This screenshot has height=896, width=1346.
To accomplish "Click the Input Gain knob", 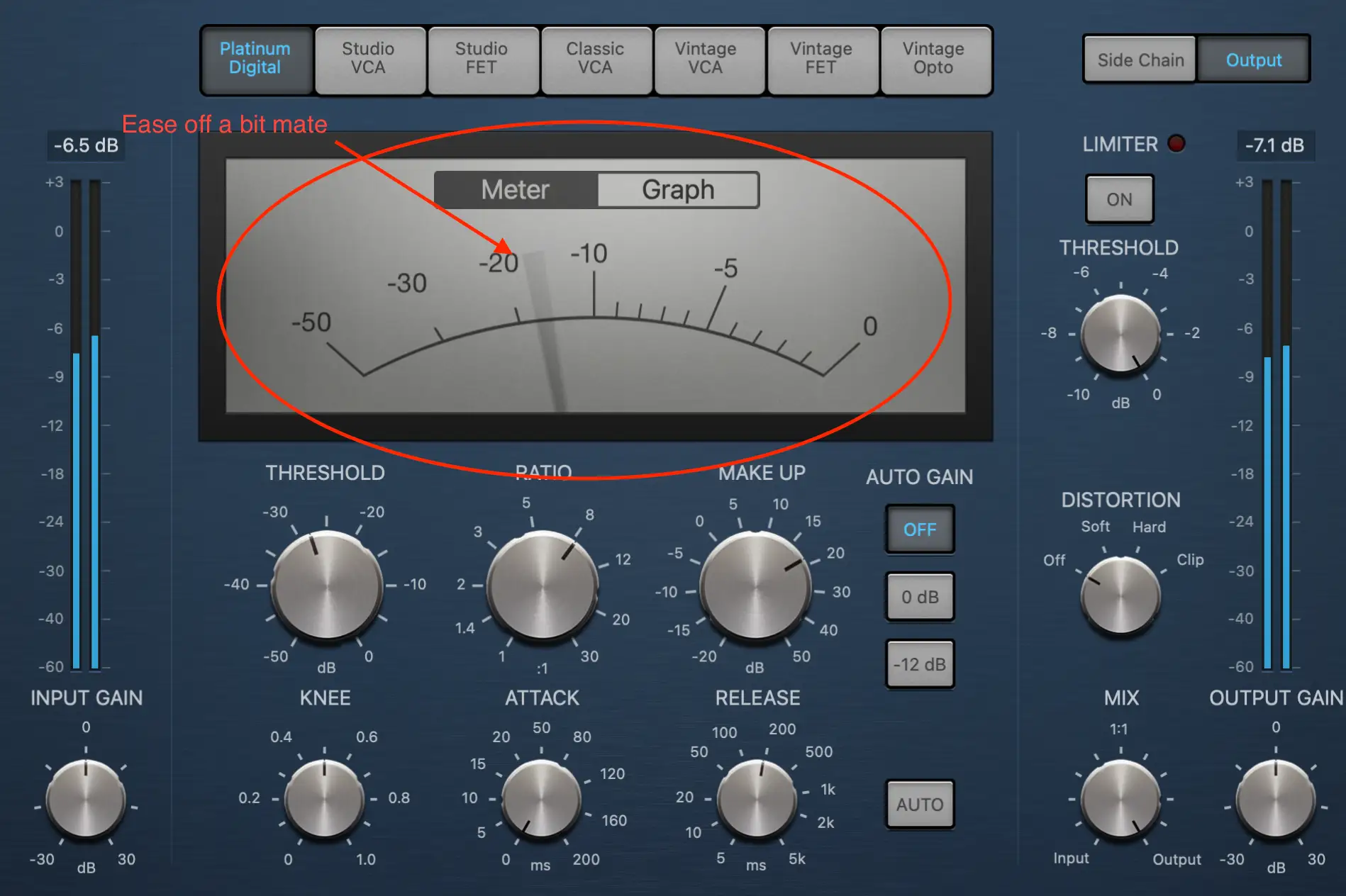I will 86,800.
